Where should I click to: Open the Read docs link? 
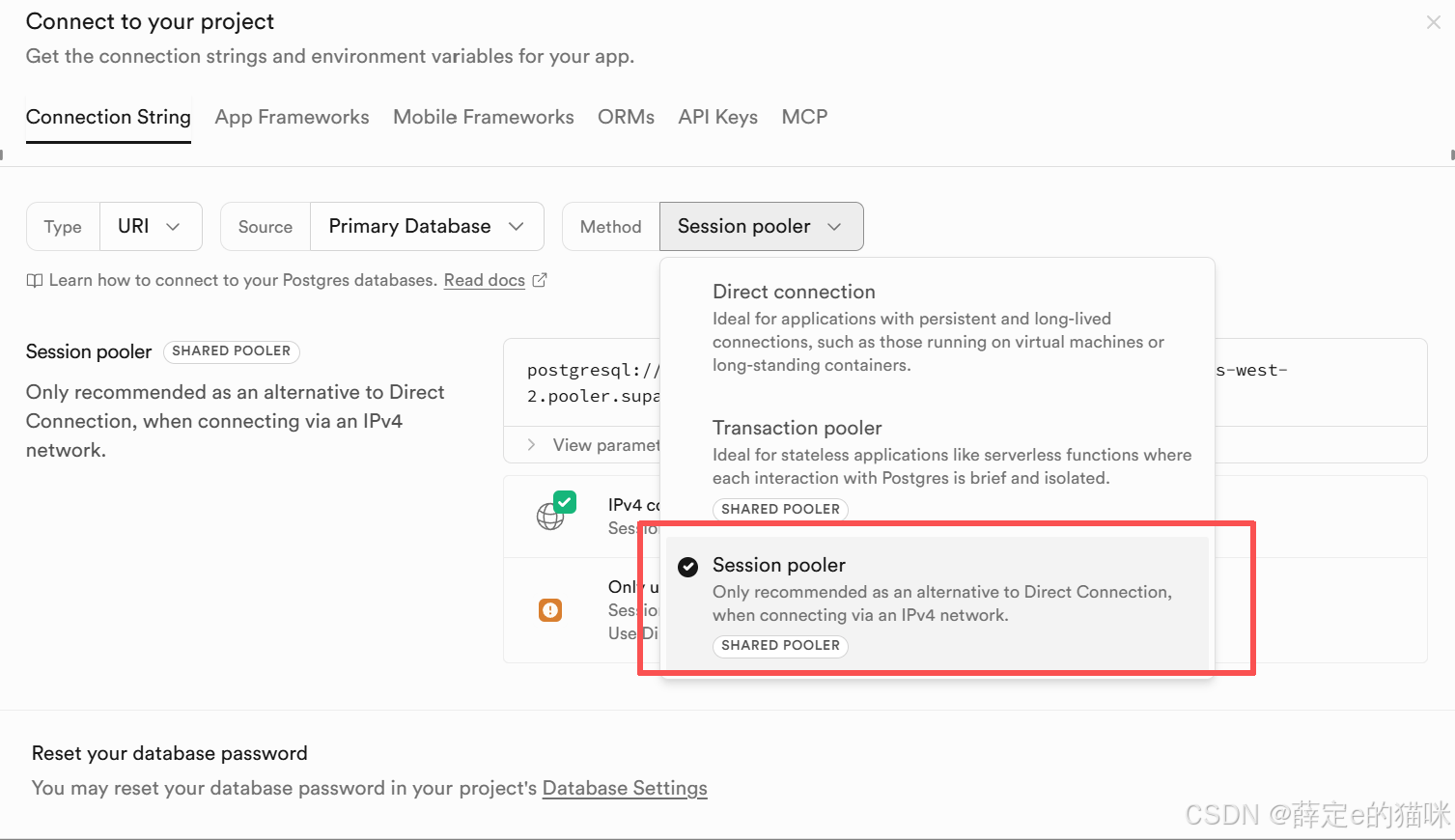coord(484,280)
